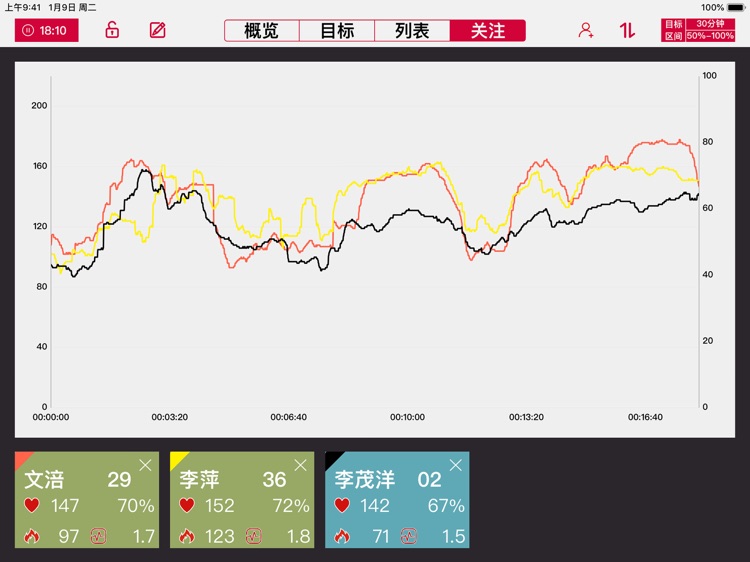Click the 1.5 value on 李茂洋 card
Image resolution: width=750 pixels, height=562 pixels.
pos(454,537)
